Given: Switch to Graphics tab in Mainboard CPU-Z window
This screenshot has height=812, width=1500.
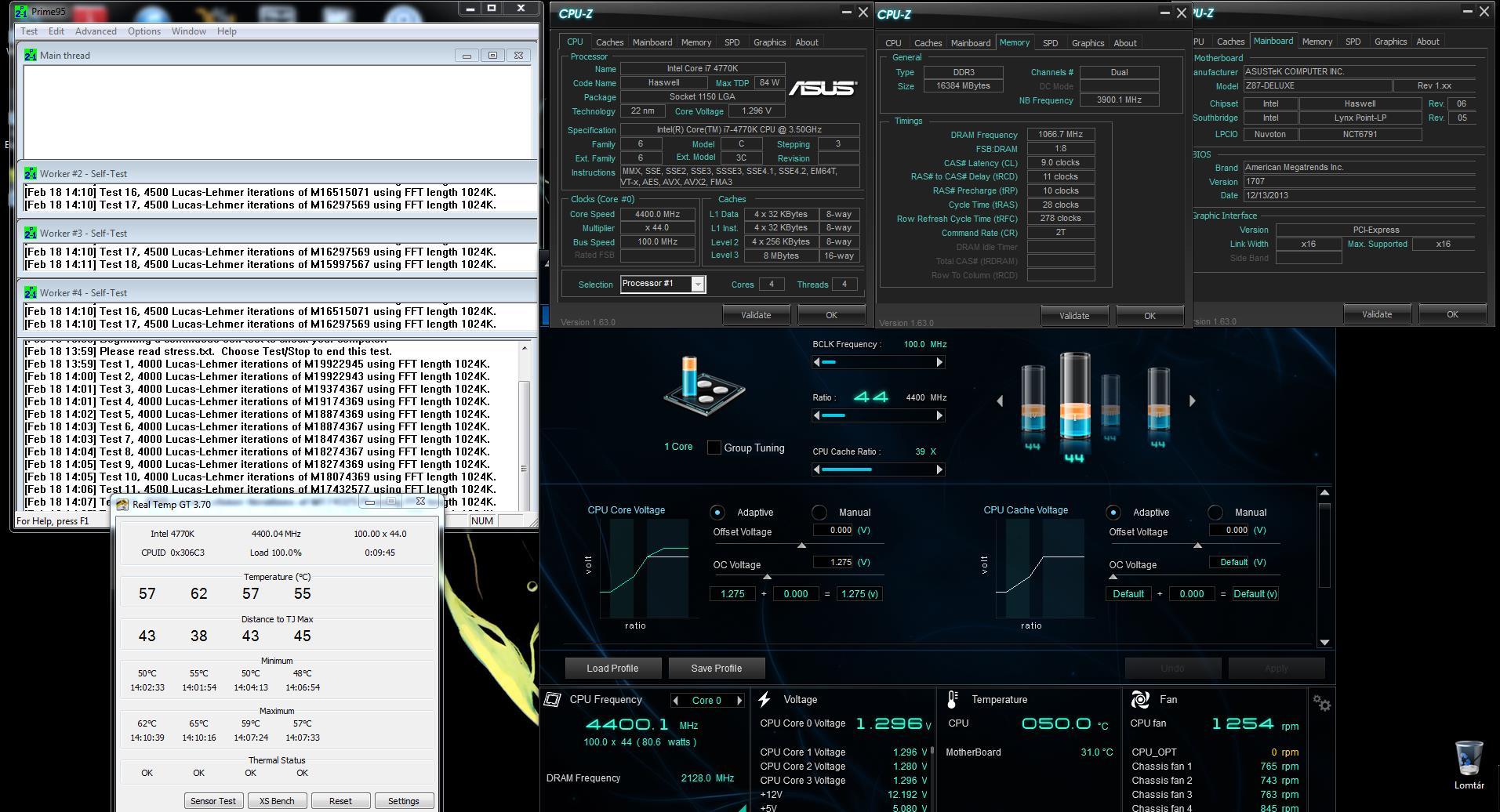Looking at the screenshot, I should [x=1390, y=42].
